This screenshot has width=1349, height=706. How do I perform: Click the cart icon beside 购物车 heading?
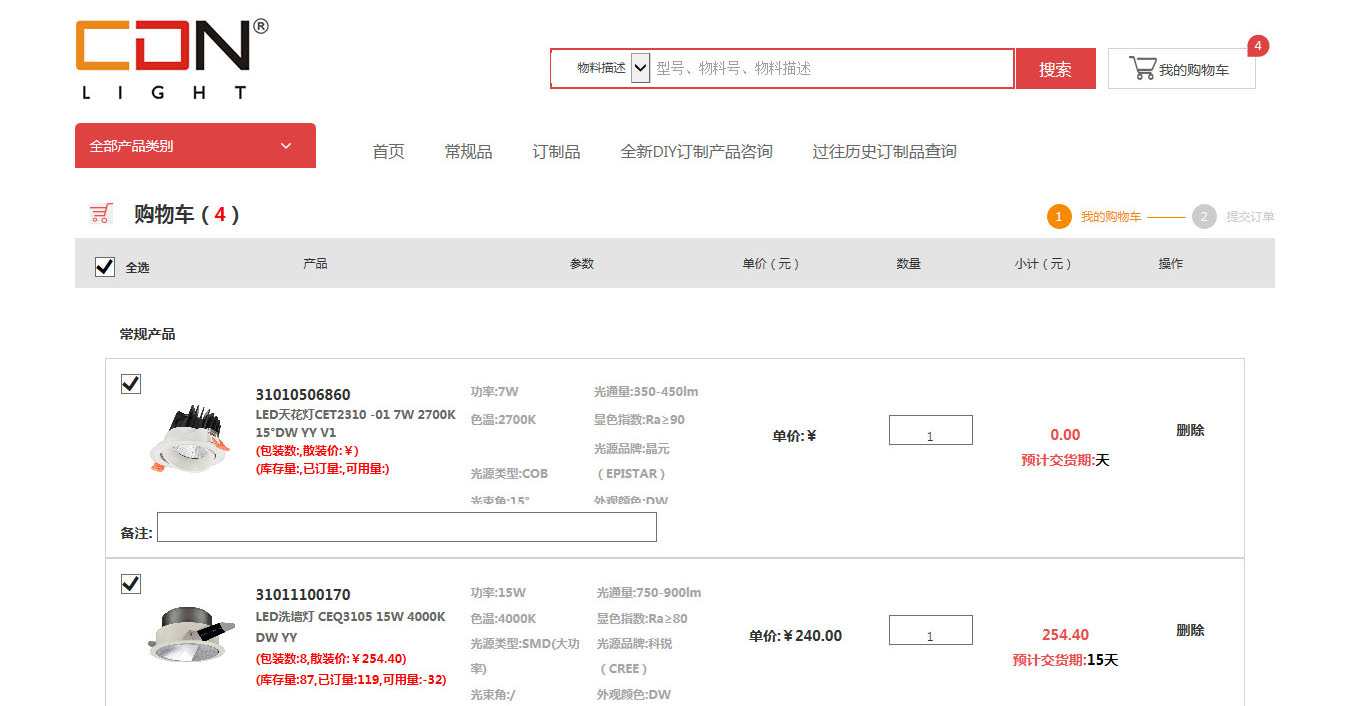tap(101, 214)
